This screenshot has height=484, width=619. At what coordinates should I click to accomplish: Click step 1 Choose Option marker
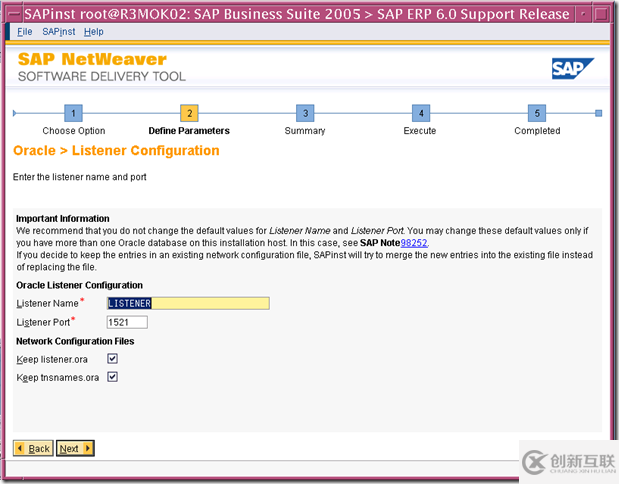[73, 113]
